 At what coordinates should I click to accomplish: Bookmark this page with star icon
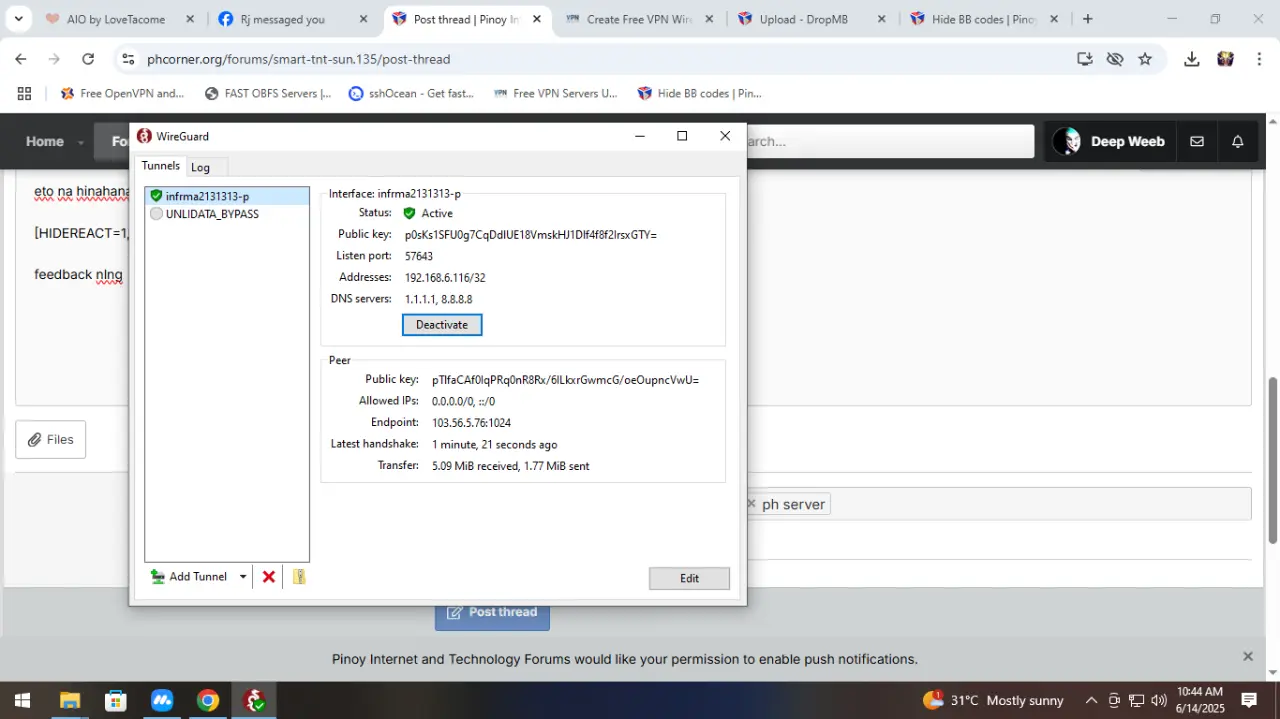pos(1145,59)
